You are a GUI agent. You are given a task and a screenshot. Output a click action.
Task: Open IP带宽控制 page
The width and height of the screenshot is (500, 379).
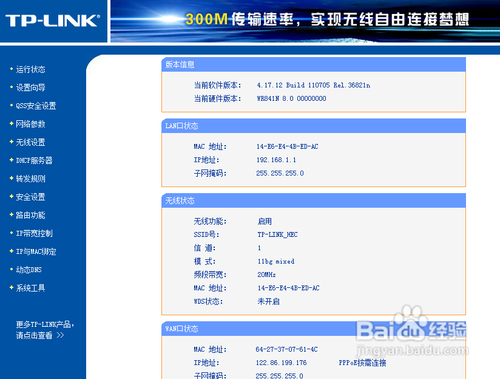coord(34,233)
